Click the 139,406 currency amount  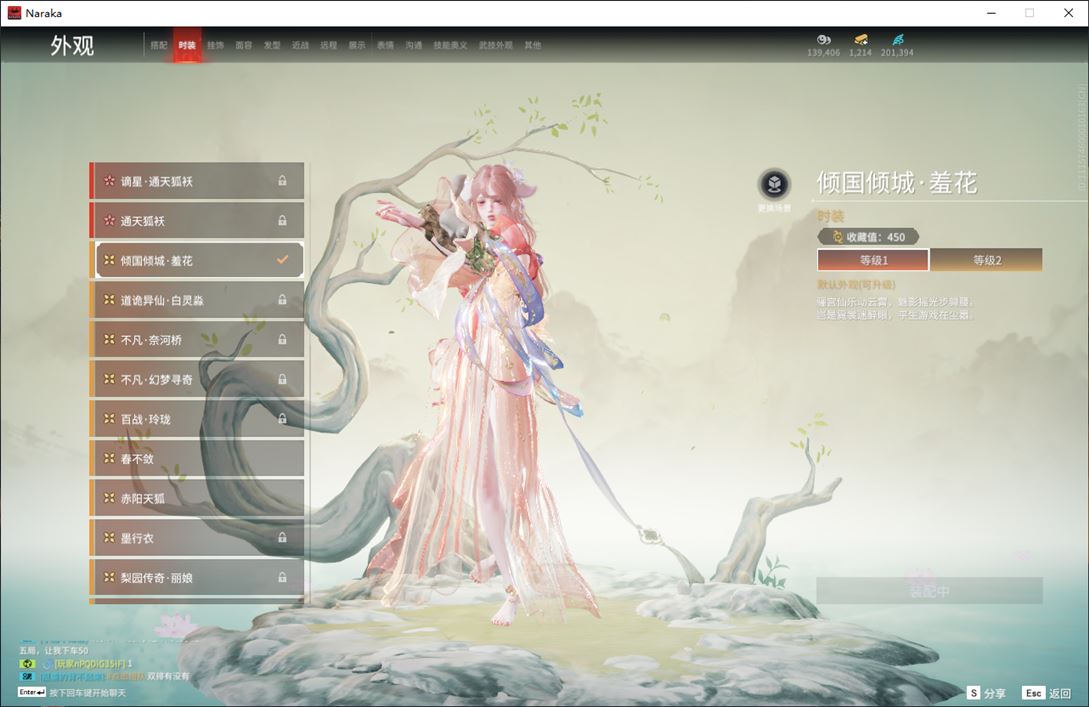coord(824,53)
